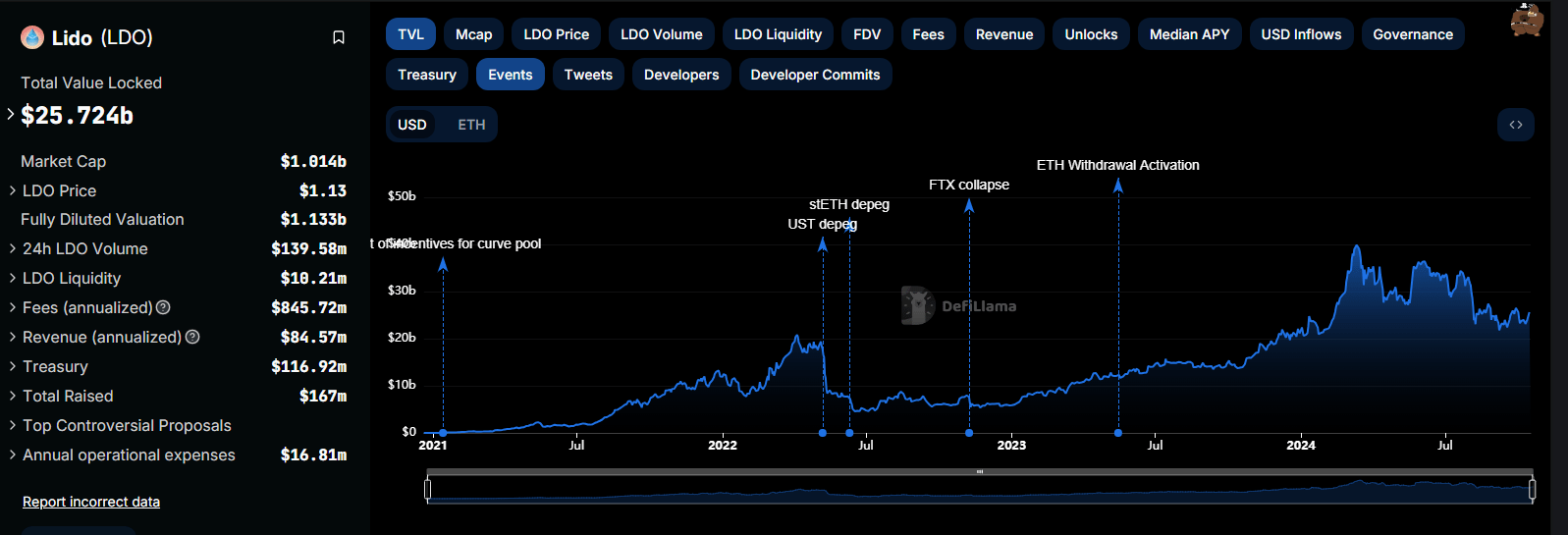
Task: Click Fully Diluted Valuation value $1.133b
Action: [x=313, y=220]
